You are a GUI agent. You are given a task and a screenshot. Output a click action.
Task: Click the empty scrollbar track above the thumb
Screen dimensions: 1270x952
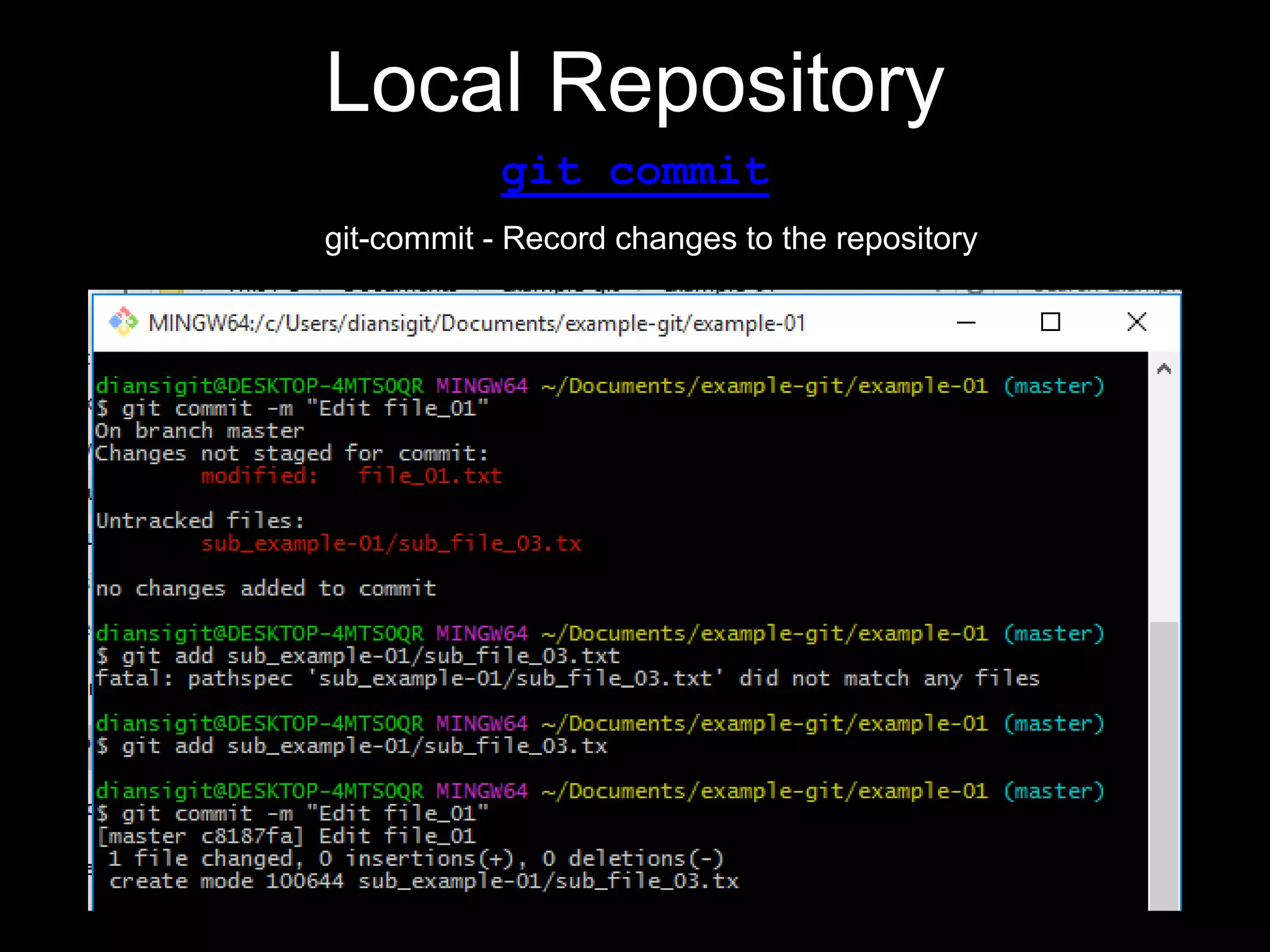[1163, 496]
